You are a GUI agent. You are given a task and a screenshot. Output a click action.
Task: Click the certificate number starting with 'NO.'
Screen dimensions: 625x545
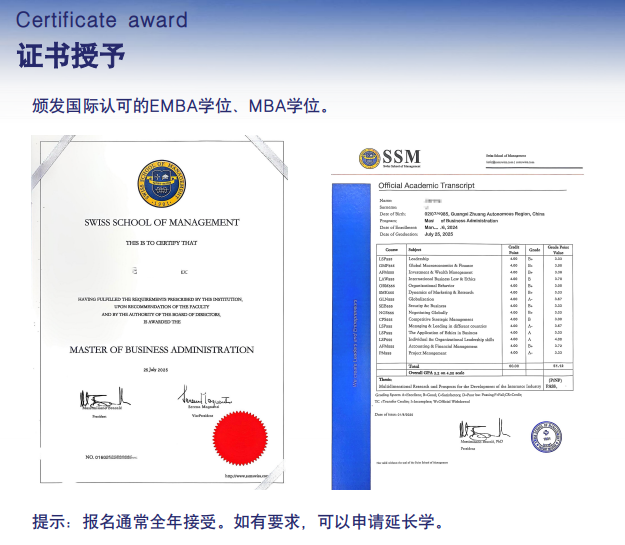click(111, 457)
